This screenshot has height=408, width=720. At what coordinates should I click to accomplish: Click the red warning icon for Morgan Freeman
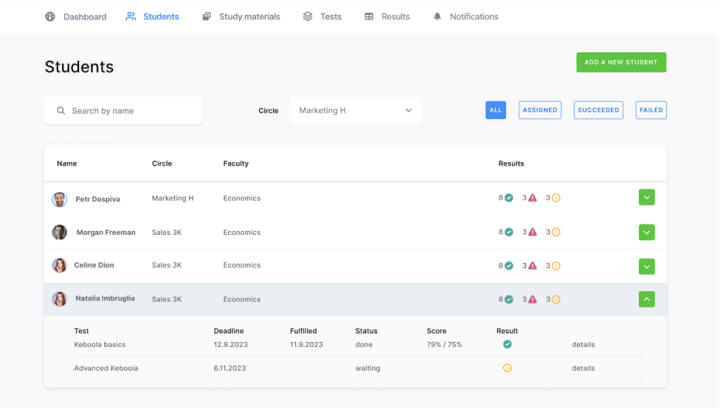coord(532,232)
